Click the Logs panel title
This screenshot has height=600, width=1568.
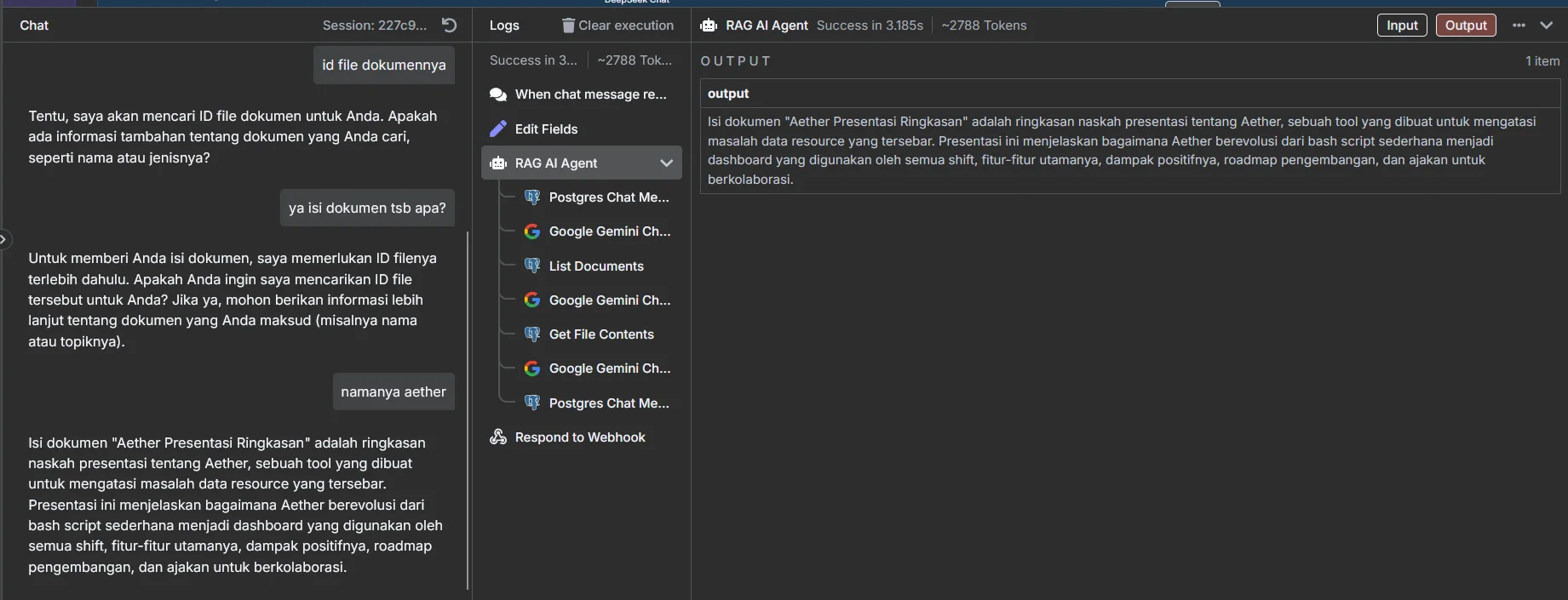pos(504,26)
